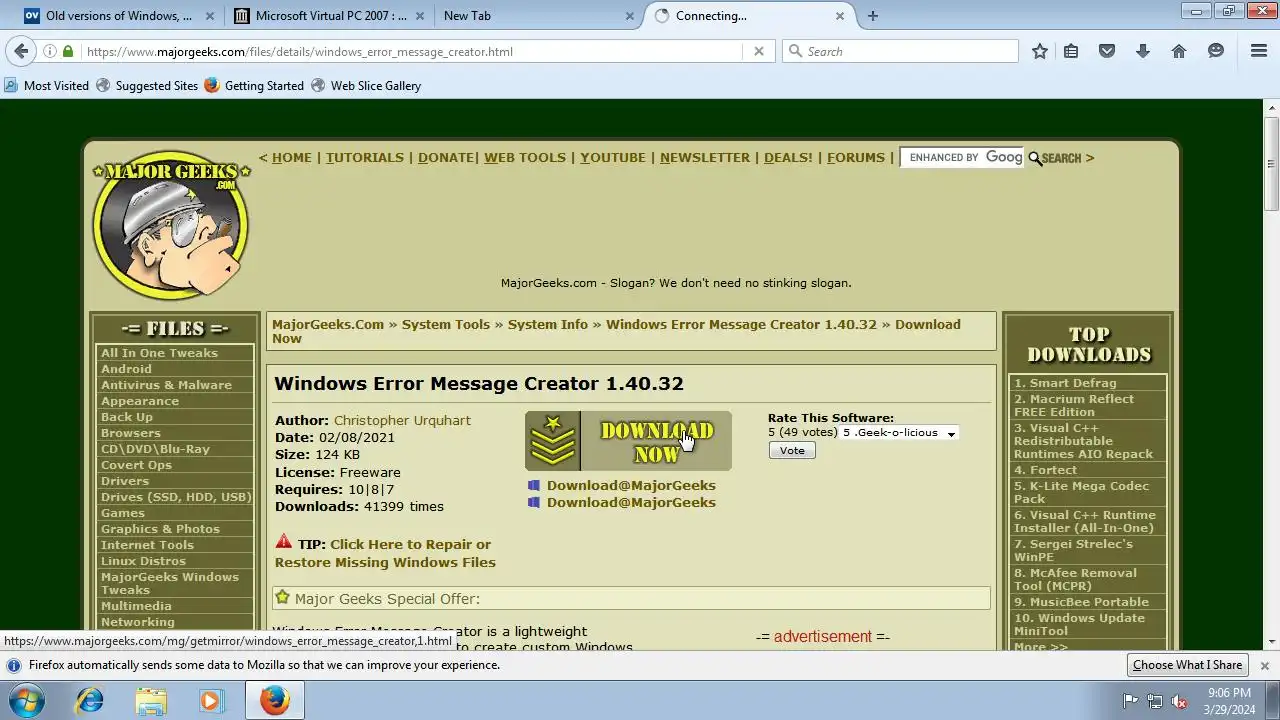Open System Tools breadcrumb link
Screen dimensions: 1280x720
point(446,324)
